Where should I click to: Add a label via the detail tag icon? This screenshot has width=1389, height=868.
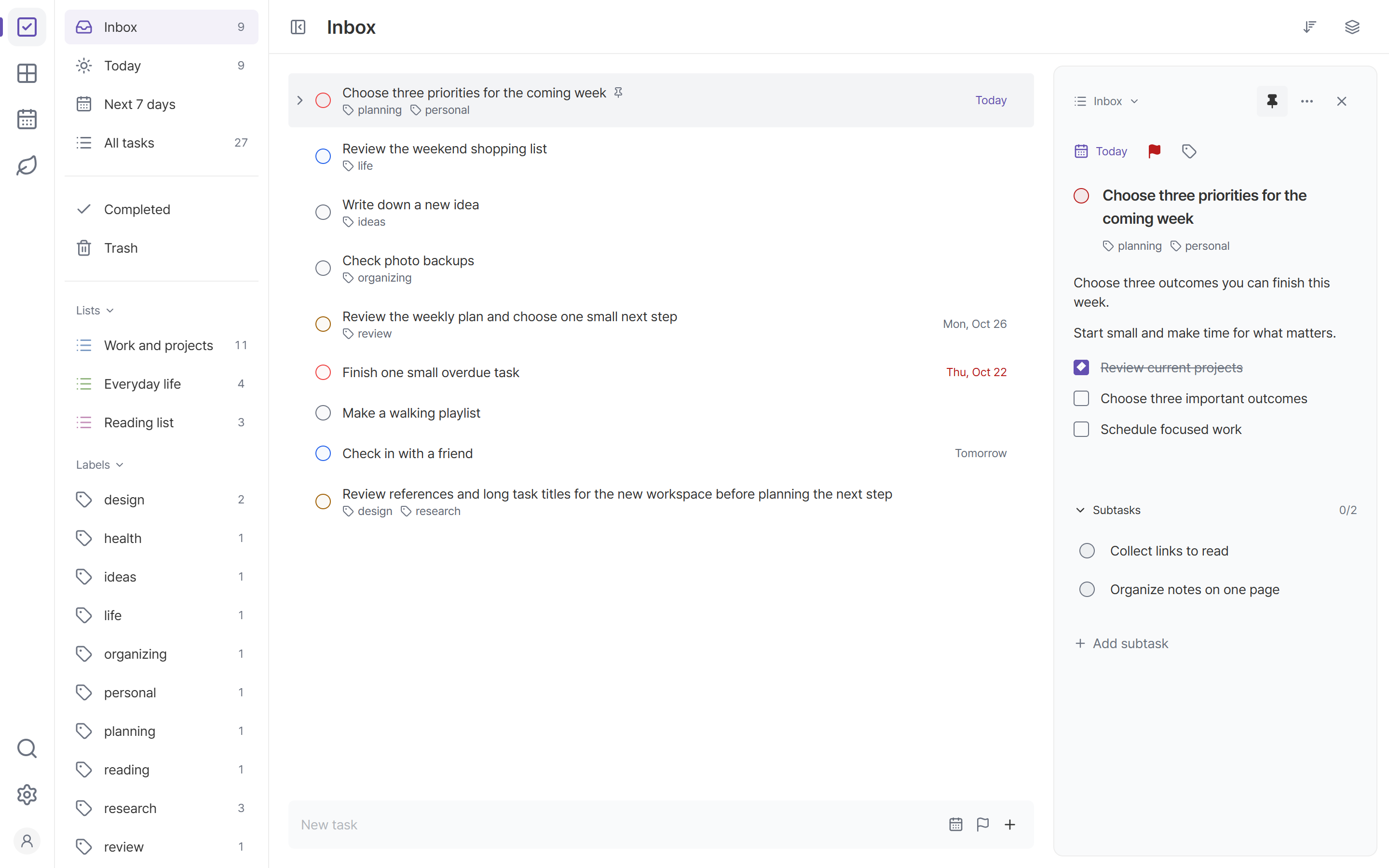[1189, 151]
